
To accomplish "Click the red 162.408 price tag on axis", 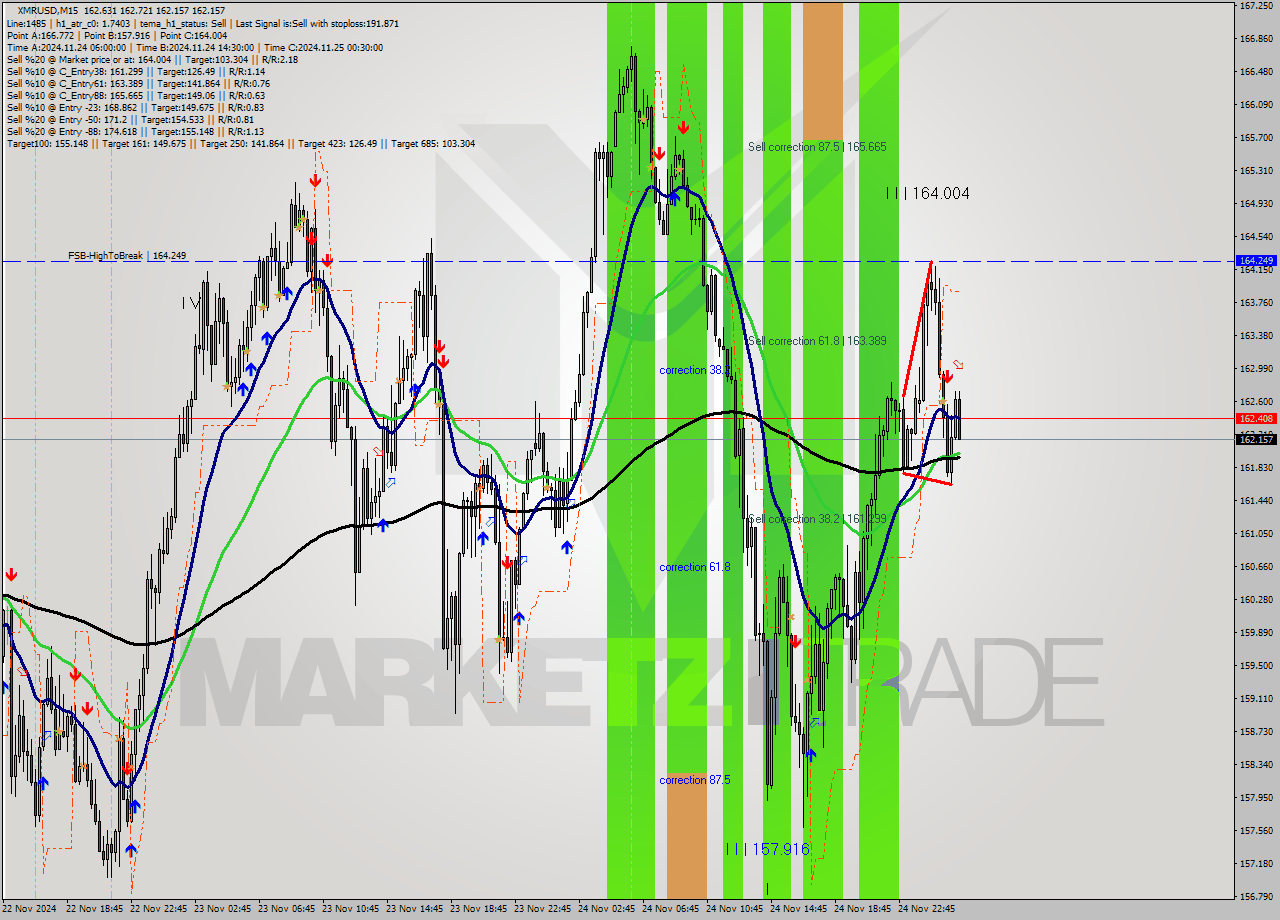I will tap(1256, 418).
